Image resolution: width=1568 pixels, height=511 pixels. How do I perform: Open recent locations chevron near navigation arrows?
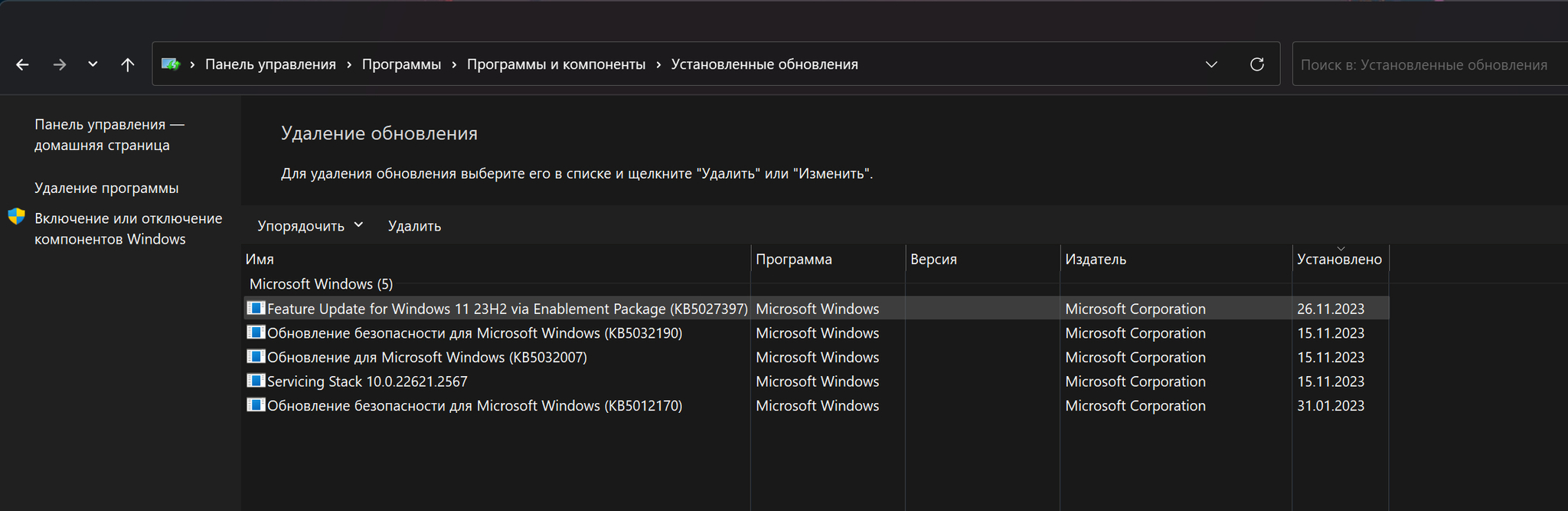(x=93, y=64)
